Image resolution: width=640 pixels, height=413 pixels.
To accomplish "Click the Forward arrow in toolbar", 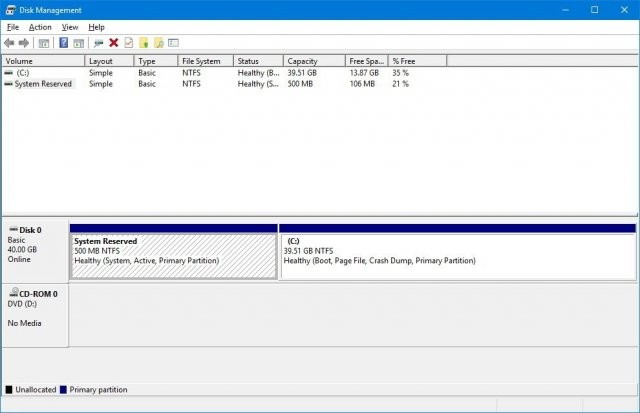I will point(24,43).
